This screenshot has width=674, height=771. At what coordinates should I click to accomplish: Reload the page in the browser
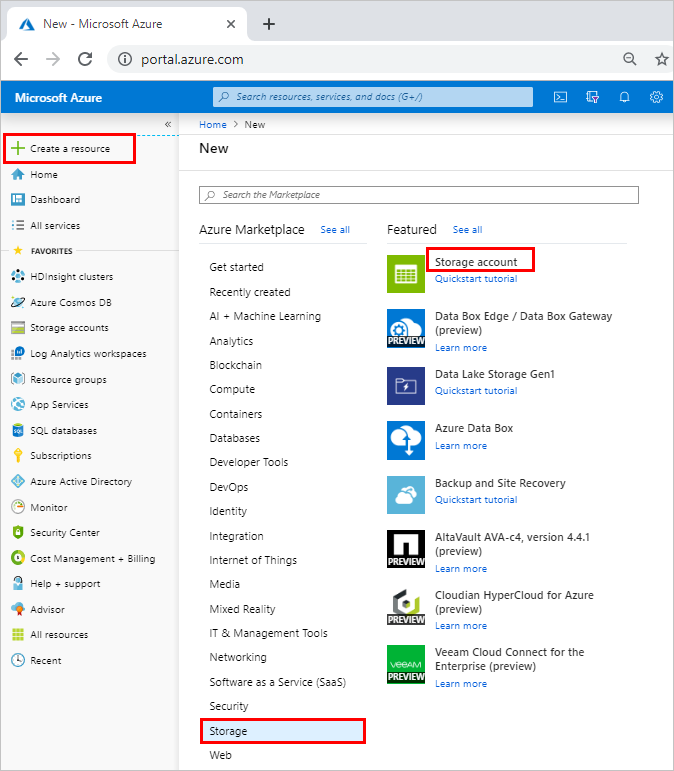pos(85,59)
